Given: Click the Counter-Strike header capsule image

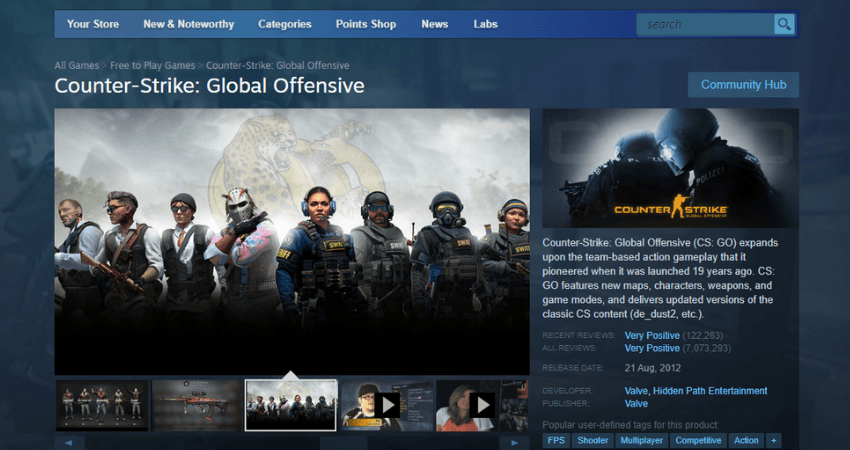Looking at the screenshot, I should click(x=670, y=168).
